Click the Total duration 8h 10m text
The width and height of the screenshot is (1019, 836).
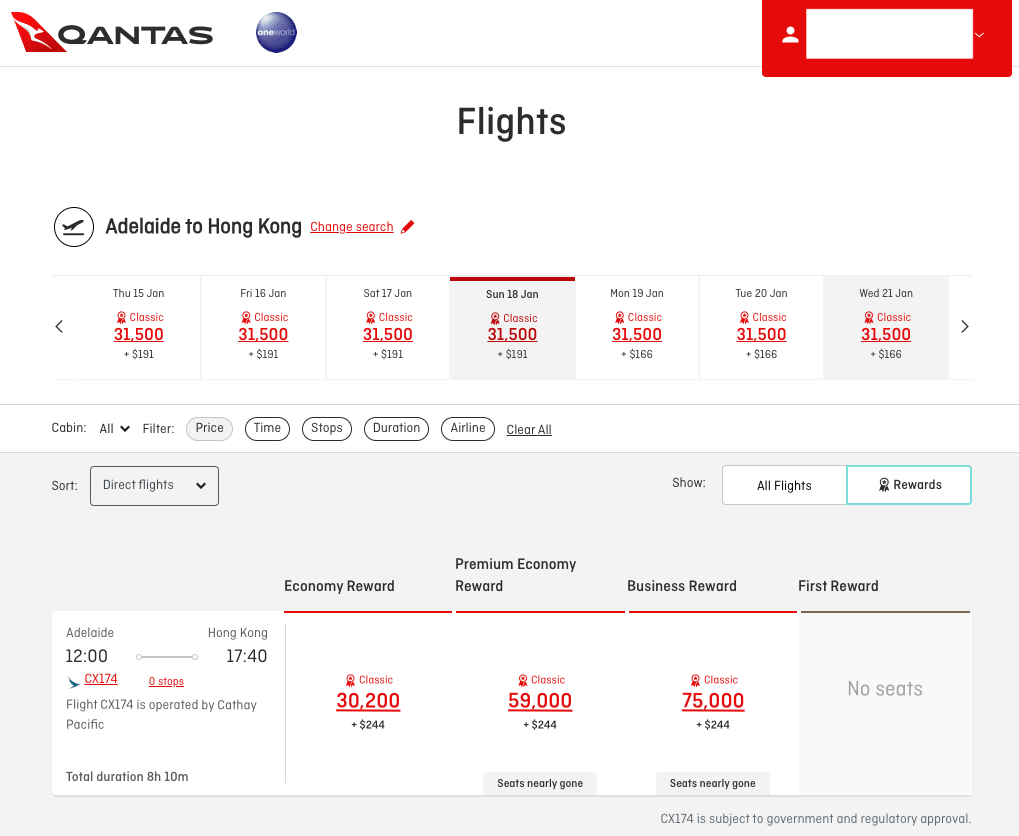127,777
